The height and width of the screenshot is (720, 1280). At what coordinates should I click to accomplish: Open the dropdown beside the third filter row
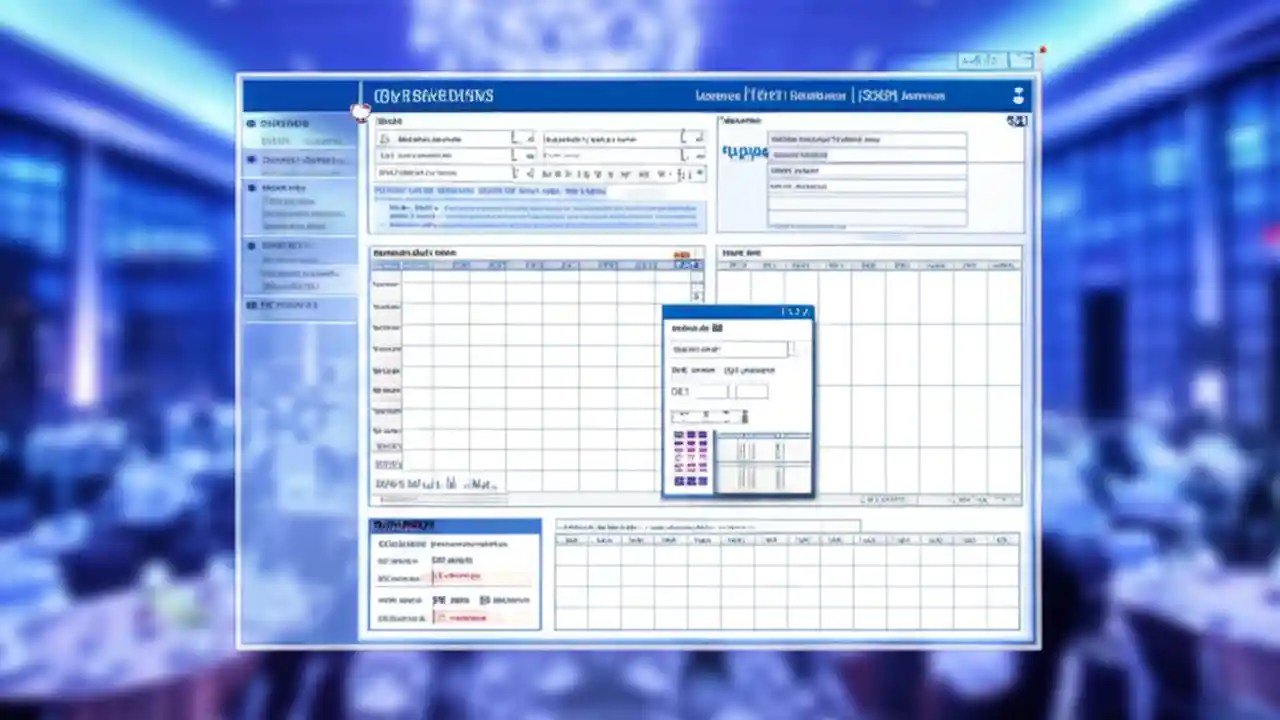(x=528, y=172)
